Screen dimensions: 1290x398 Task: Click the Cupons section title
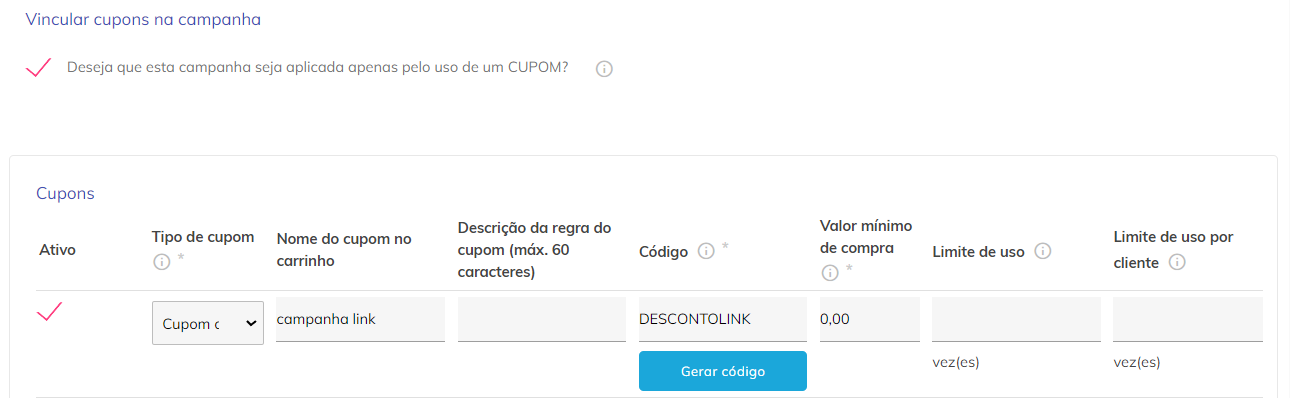pyautogui.click(x=65, y=193)
